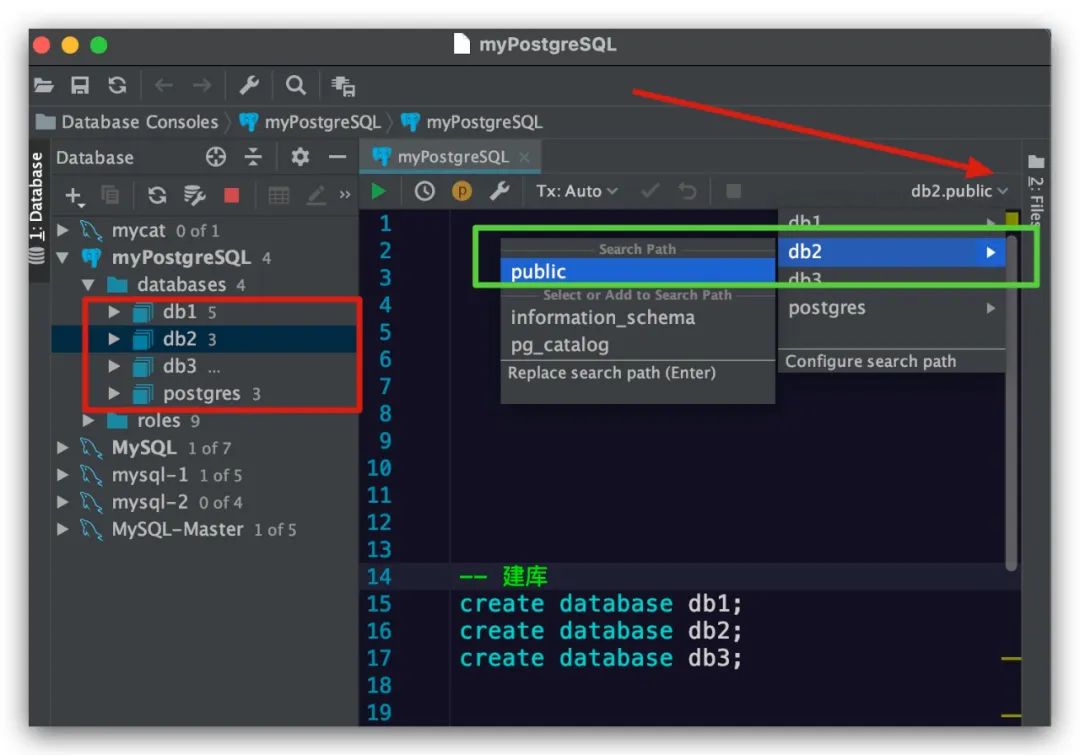Image resolution: width=1080 pixels, height=755 pixels.
Task: Click the edit pencil icon in Database toolbar
Action: click(x=315, y=196)
